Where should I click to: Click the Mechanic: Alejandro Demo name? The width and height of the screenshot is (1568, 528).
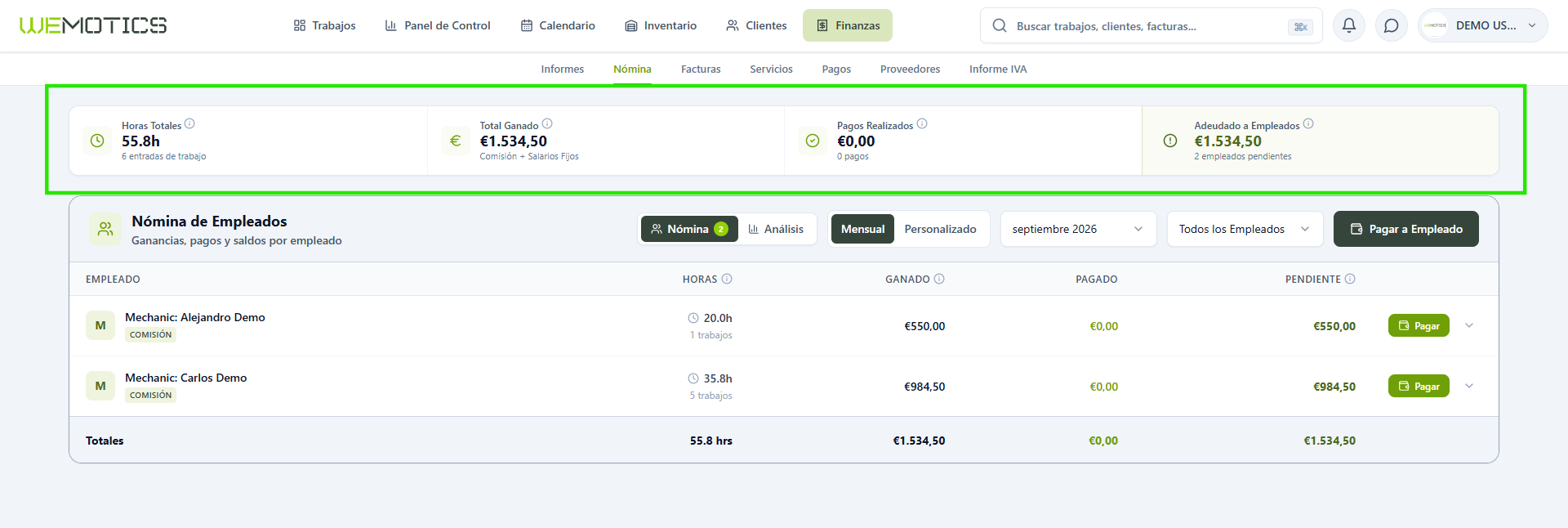pos(194,317)
